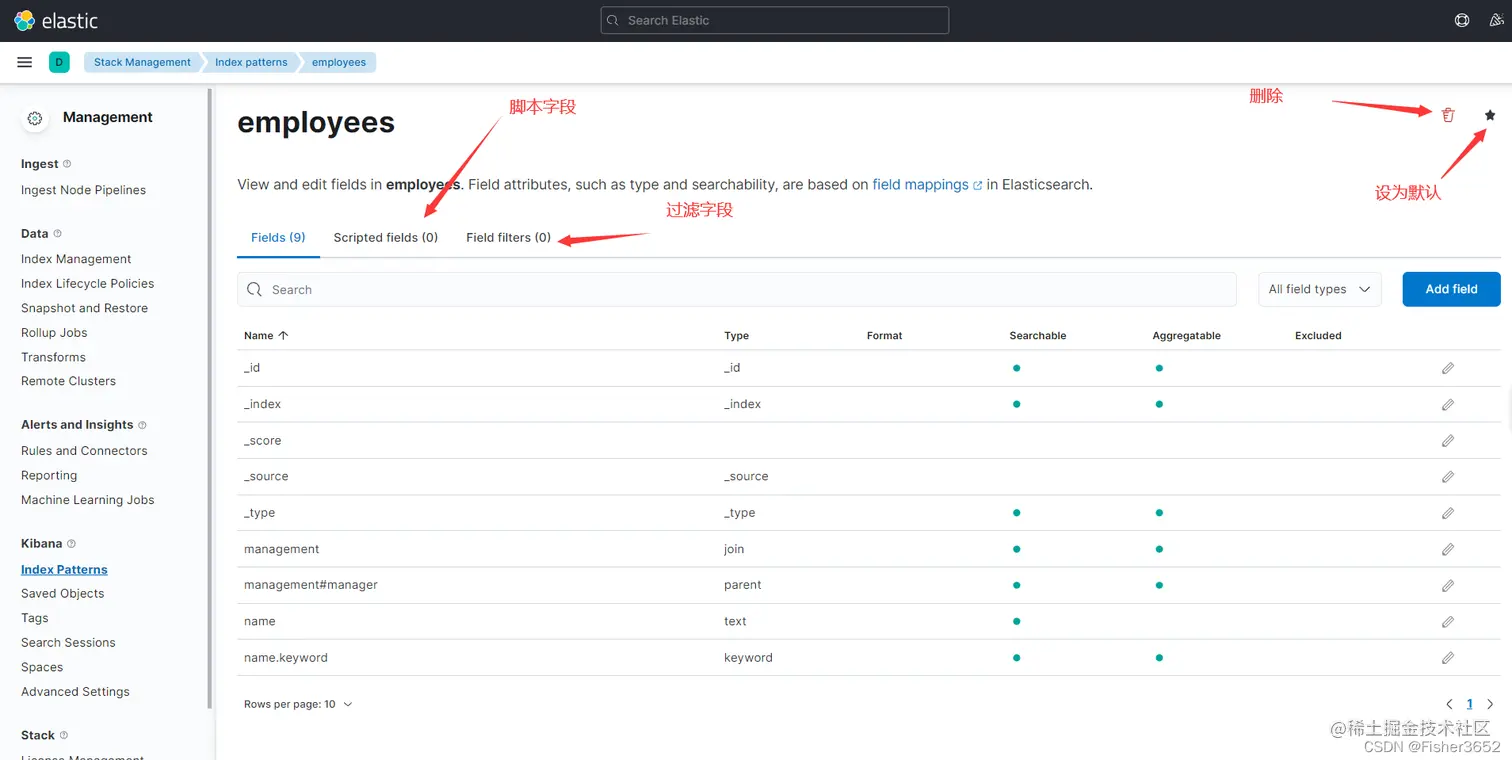Edit the _id field pencil icon

[1448, 368]
